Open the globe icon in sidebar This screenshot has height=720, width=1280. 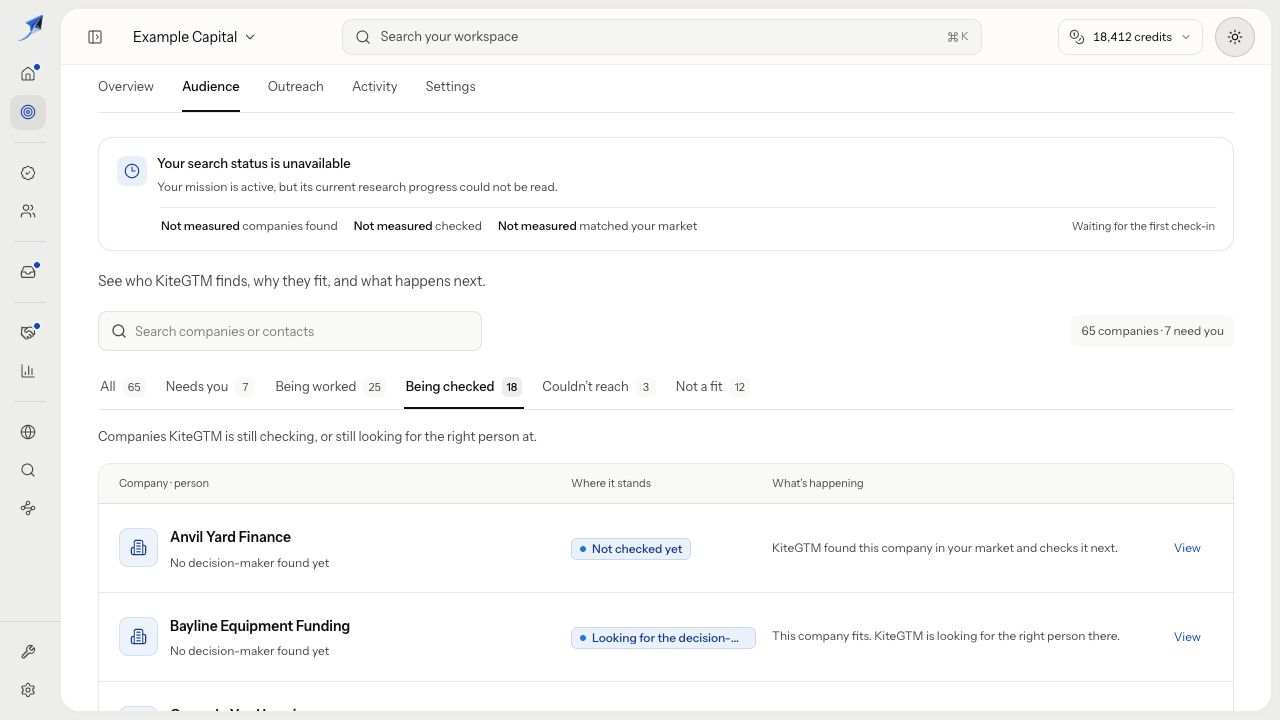(28, 432)
